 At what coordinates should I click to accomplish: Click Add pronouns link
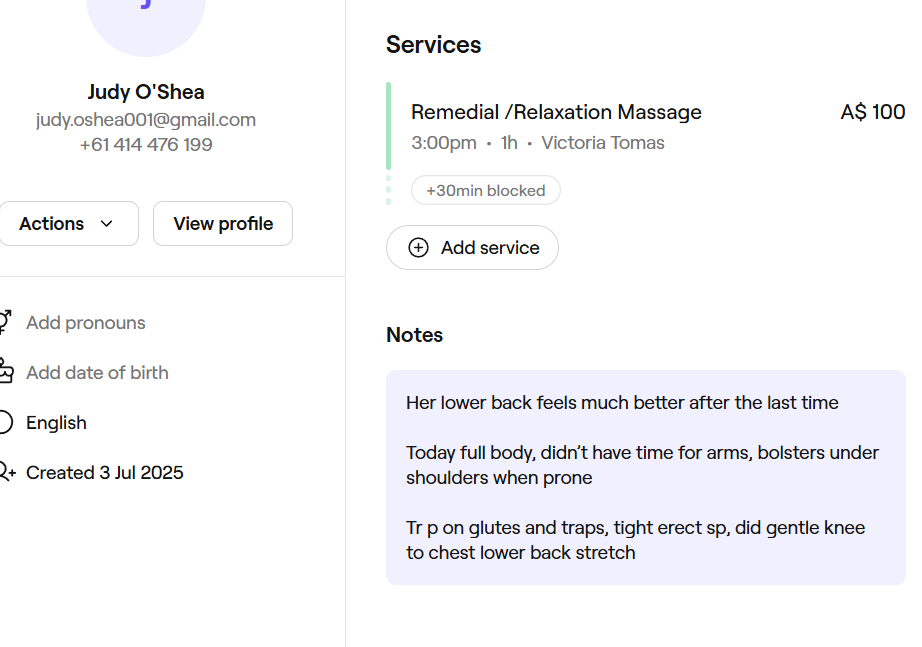pos(86,323)
